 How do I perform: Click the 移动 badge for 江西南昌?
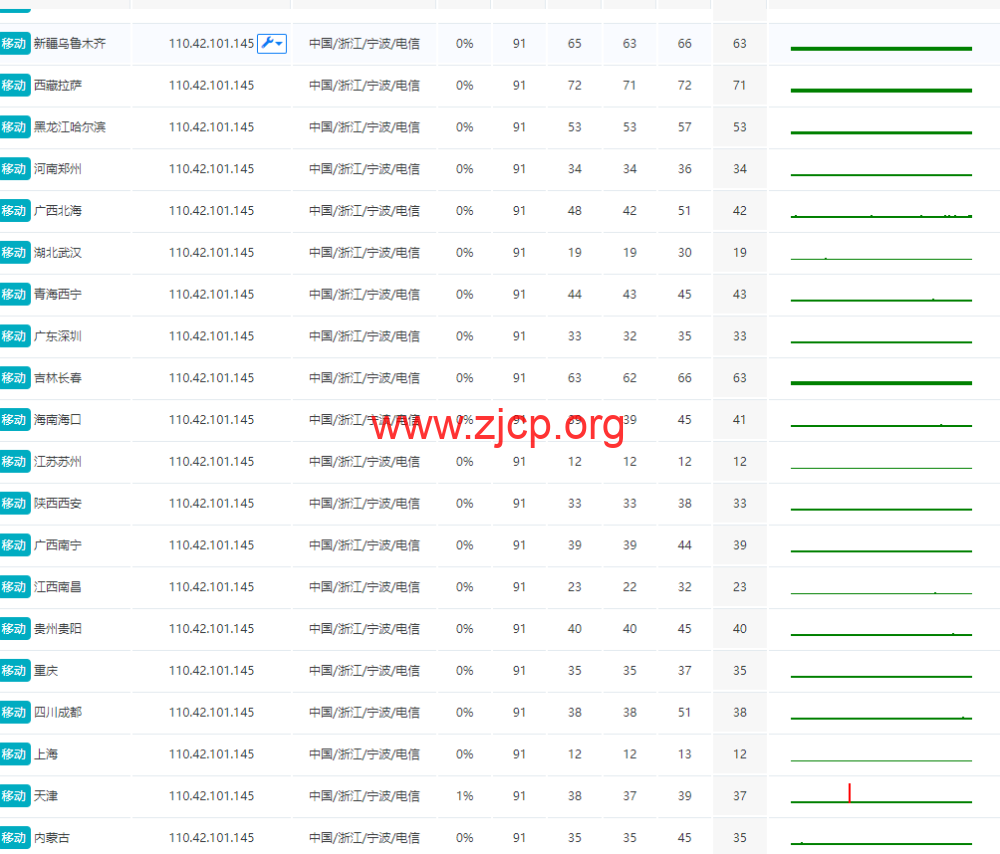(x=14, y=587)
